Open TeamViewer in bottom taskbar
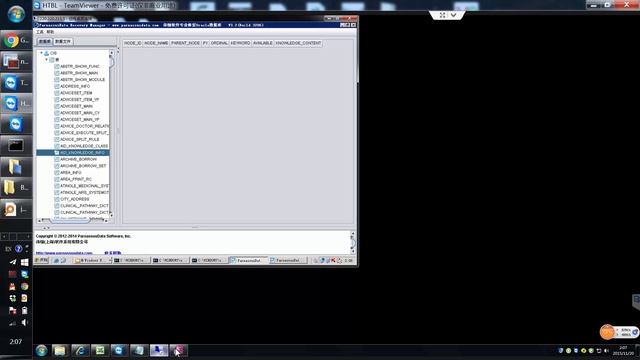Image resolution: width=640 pixels, height=360 pixels. 119,351
